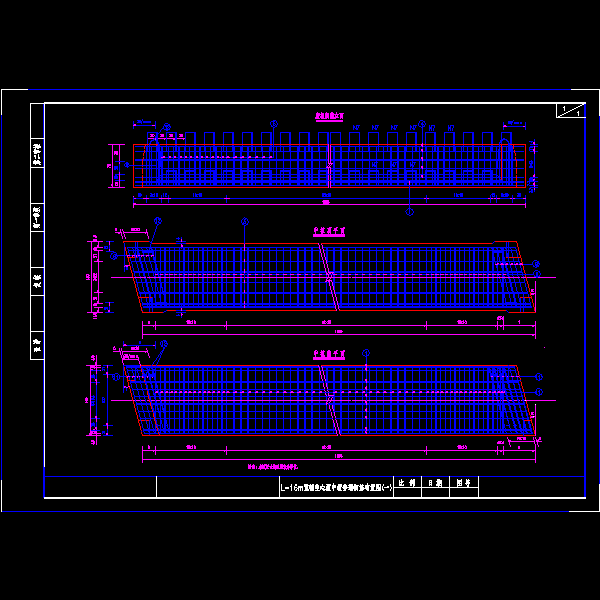600x600 pixels.
Task: Select the overall dimension line under top elevation
Action: (330, 203)
